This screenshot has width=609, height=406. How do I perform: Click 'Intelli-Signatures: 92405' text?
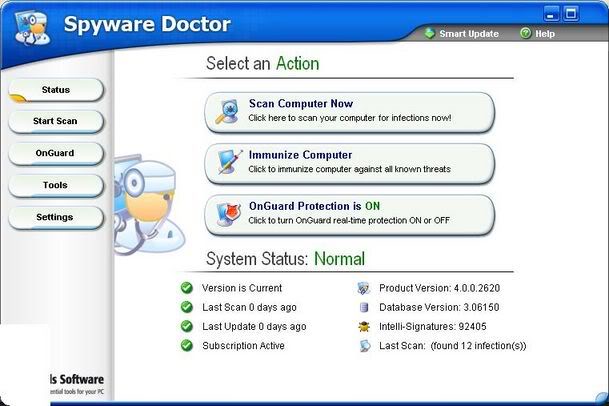click(x=433, y=326)
